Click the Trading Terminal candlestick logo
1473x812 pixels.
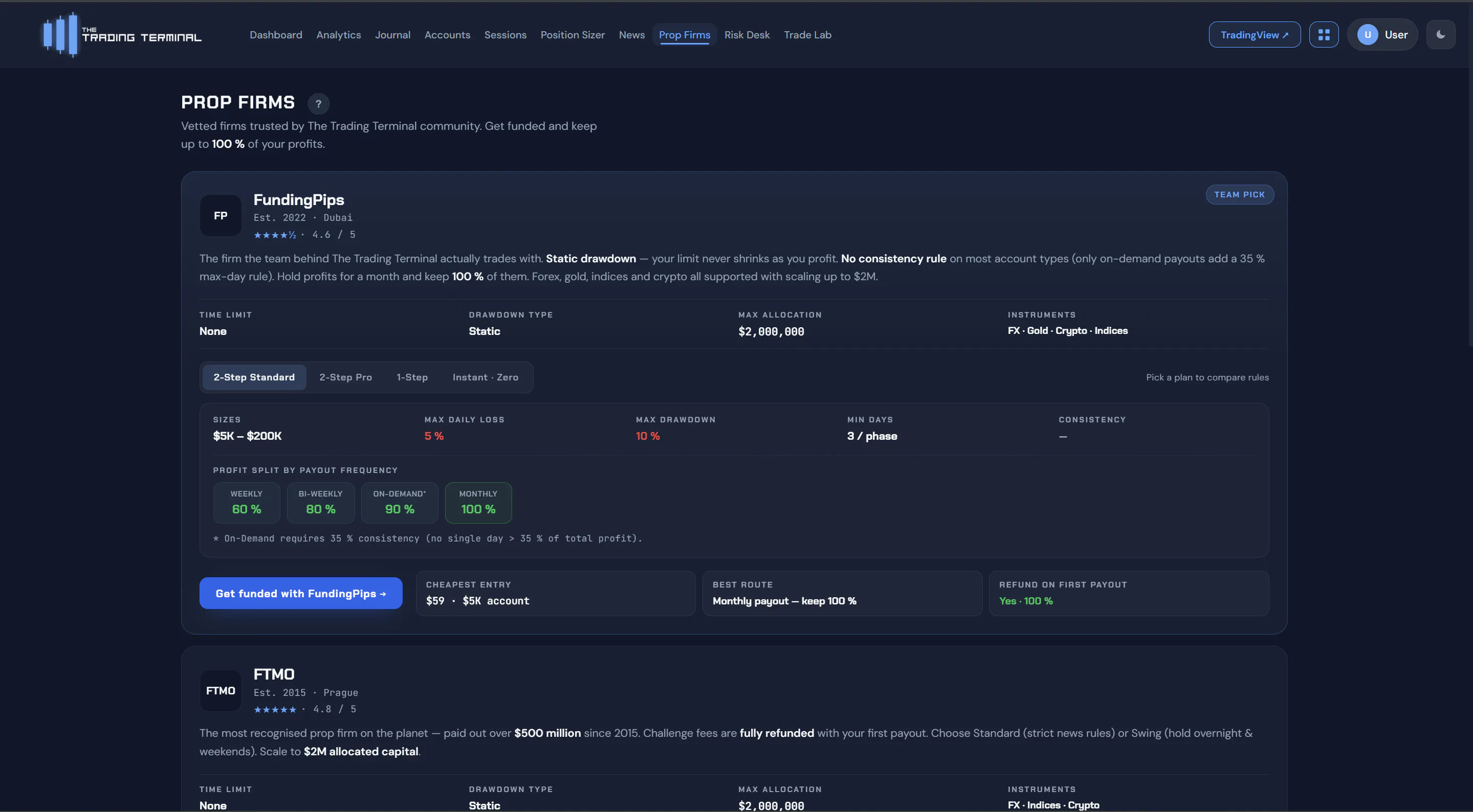click(60, 34)
